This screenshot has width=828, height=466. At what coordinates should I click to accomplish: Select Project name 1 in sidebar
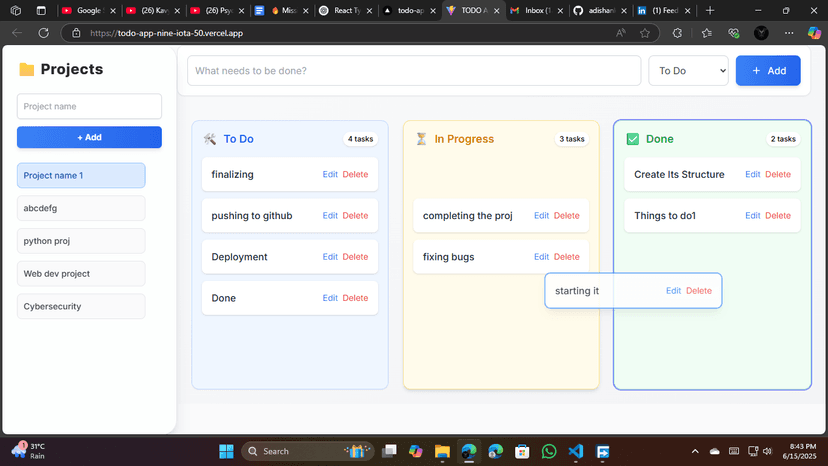[81, 175]
